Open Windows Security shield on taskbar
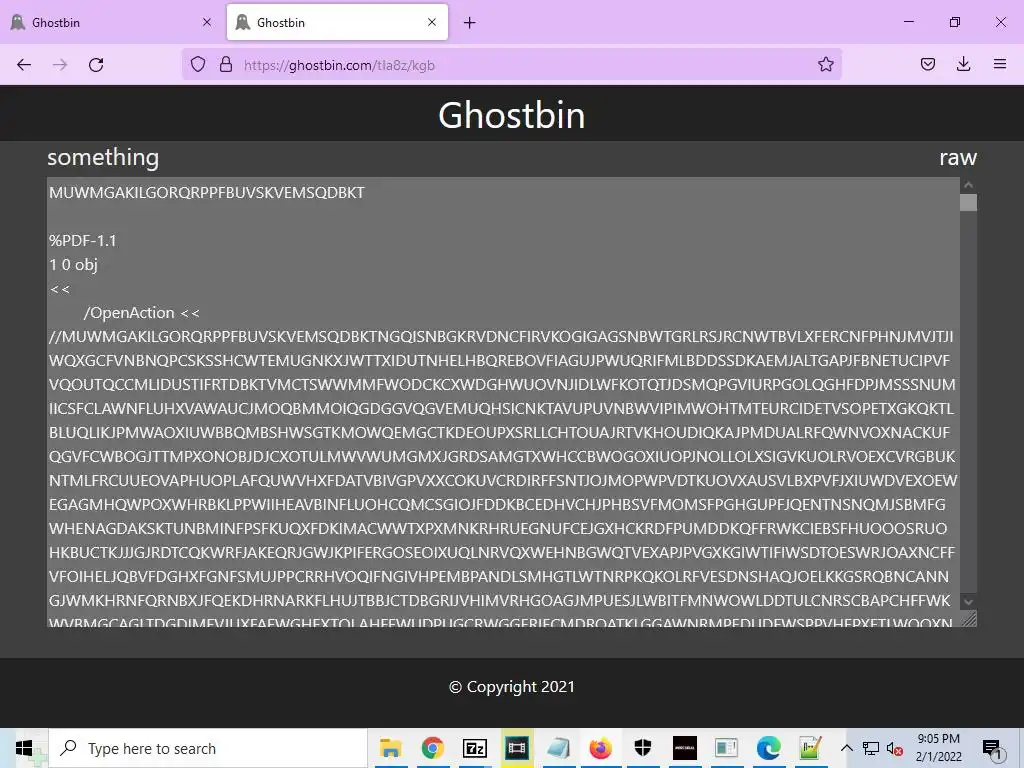Screen dimensions: 1024x768 pos(643,748)
